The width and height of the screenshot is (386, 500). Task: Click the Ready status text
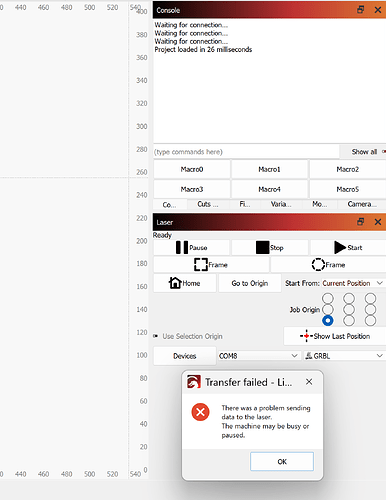tap(162, 235)
